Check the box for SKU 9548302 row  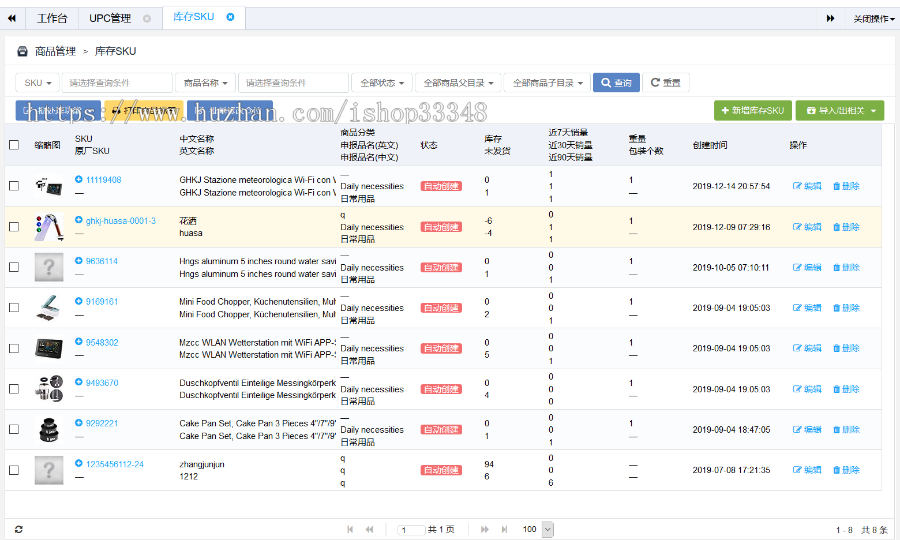click(x=14, y=348)
